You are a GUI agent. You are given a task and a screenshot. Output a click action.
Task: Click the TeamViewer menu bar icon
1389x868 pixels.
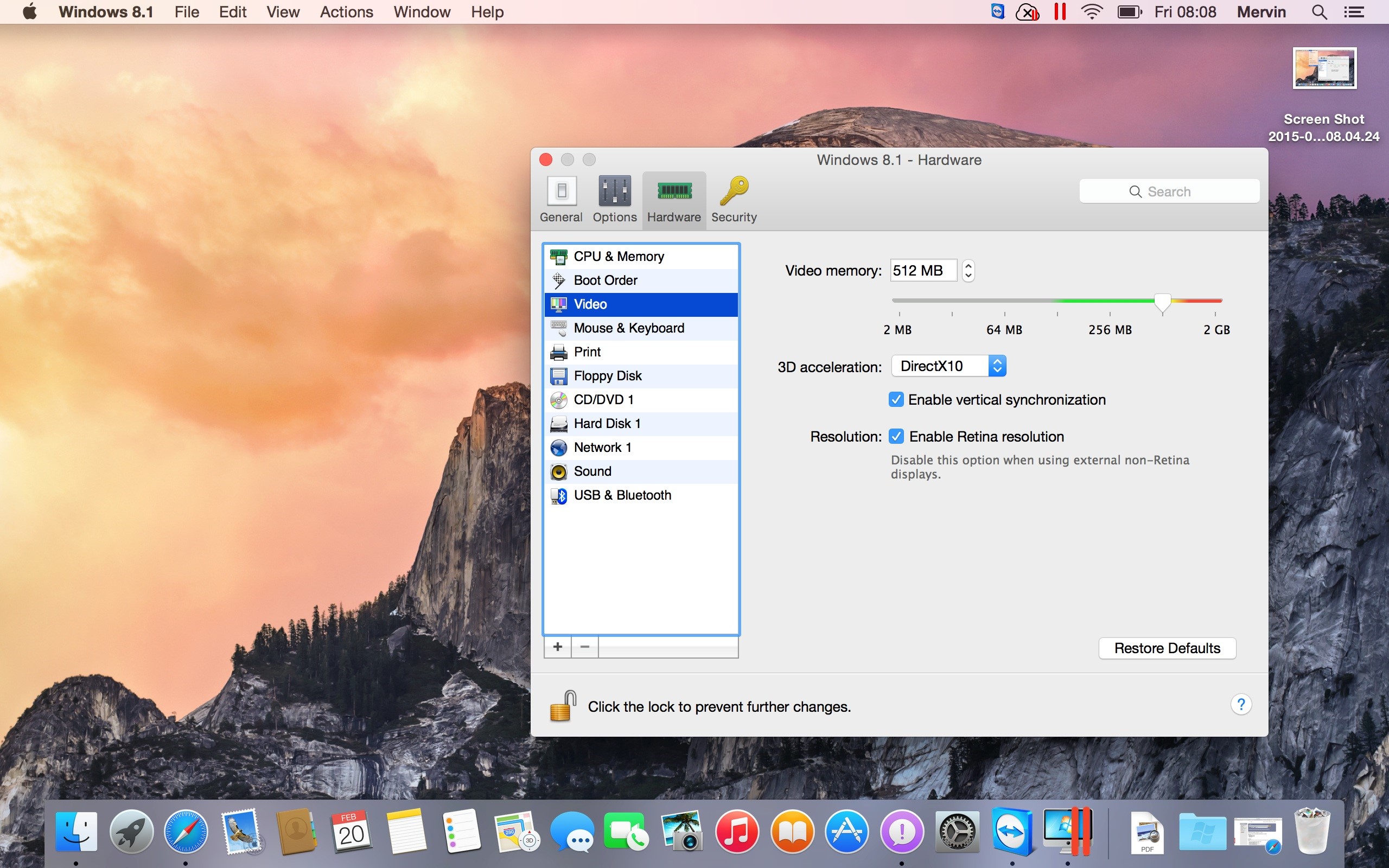pyautogui.click(x=998, y=11)
